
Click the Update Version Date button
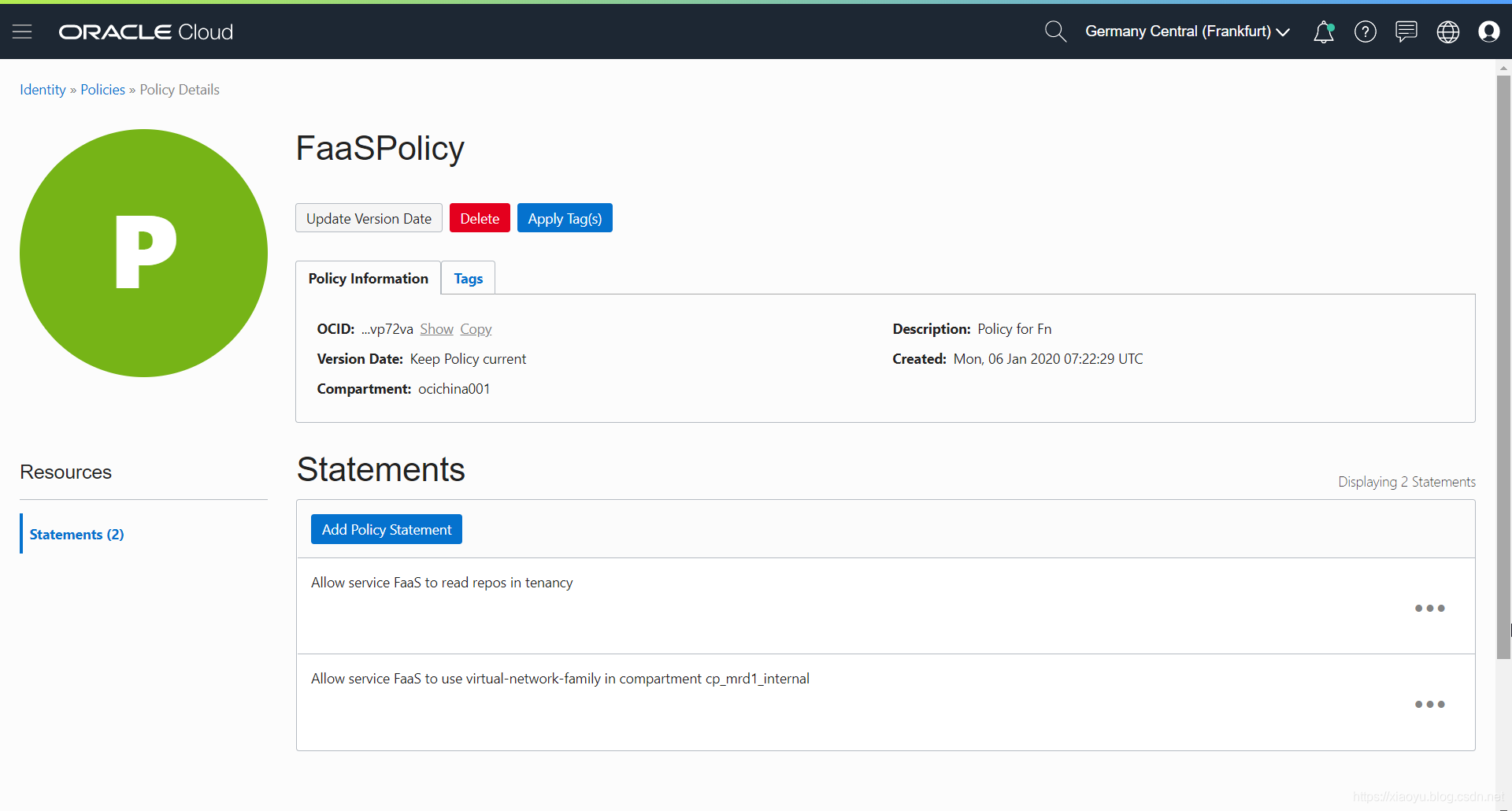(x=369, y=218)
